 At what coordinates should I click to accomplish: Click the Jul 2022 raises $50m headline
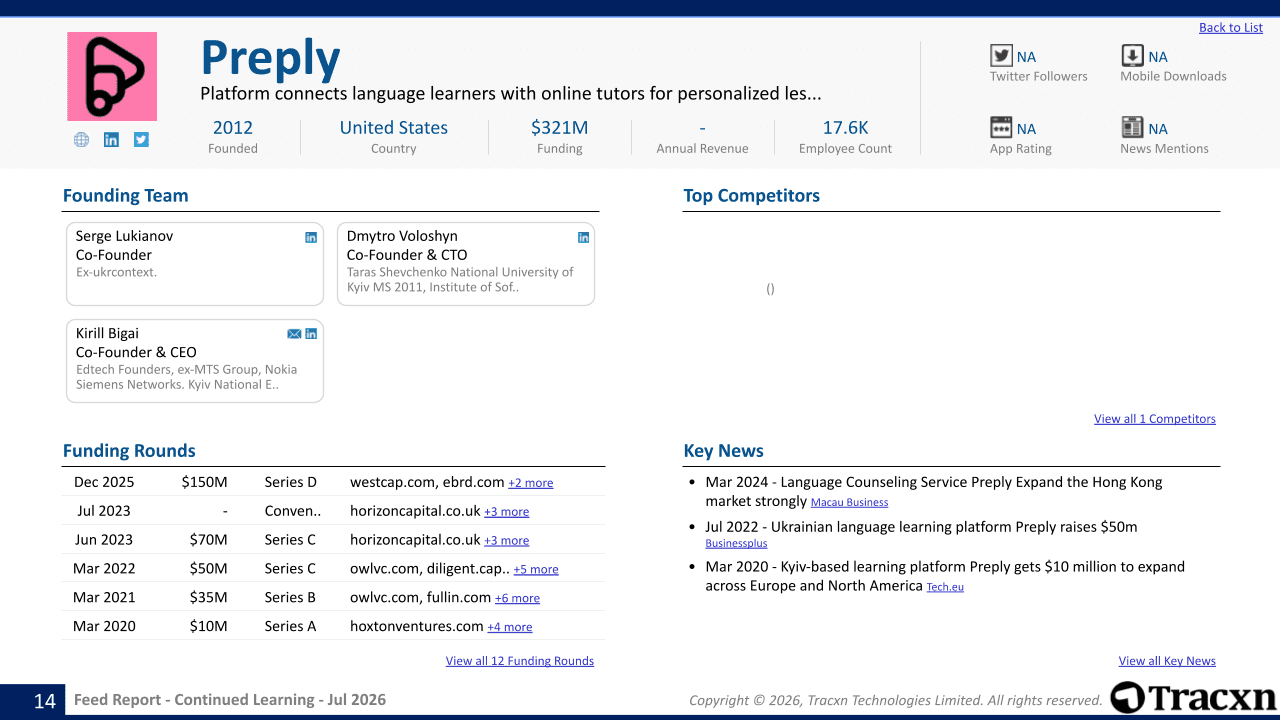tap(921, 527)
